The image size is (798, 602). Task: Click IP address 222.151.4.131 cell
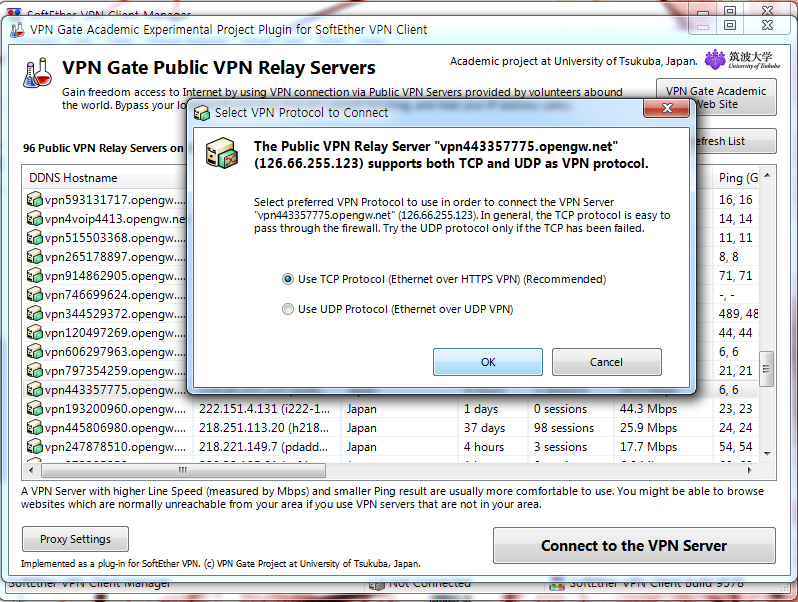pyautogui.click(x=264, y=409)
